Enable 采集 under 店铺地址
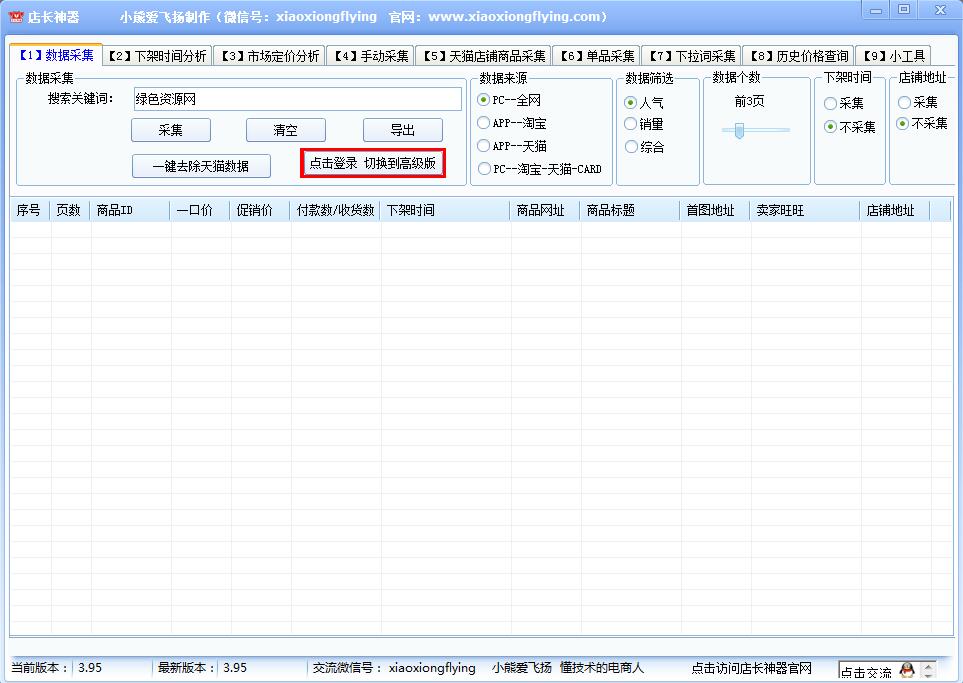963x683 pixels. (x=918, y=103)
